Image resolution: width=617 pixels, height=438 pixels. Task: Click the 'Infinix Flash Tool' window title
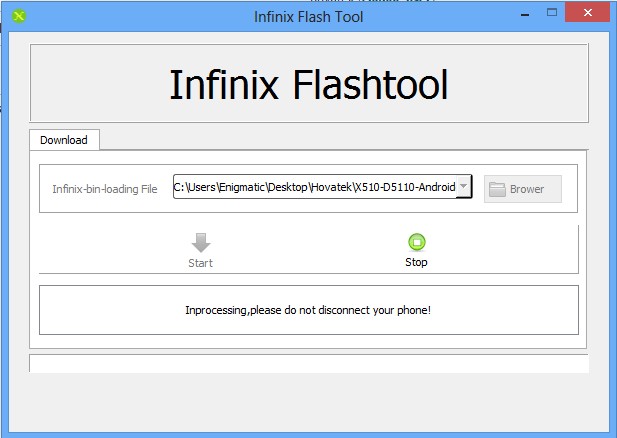pyautogui.click(x=308, y=17)
